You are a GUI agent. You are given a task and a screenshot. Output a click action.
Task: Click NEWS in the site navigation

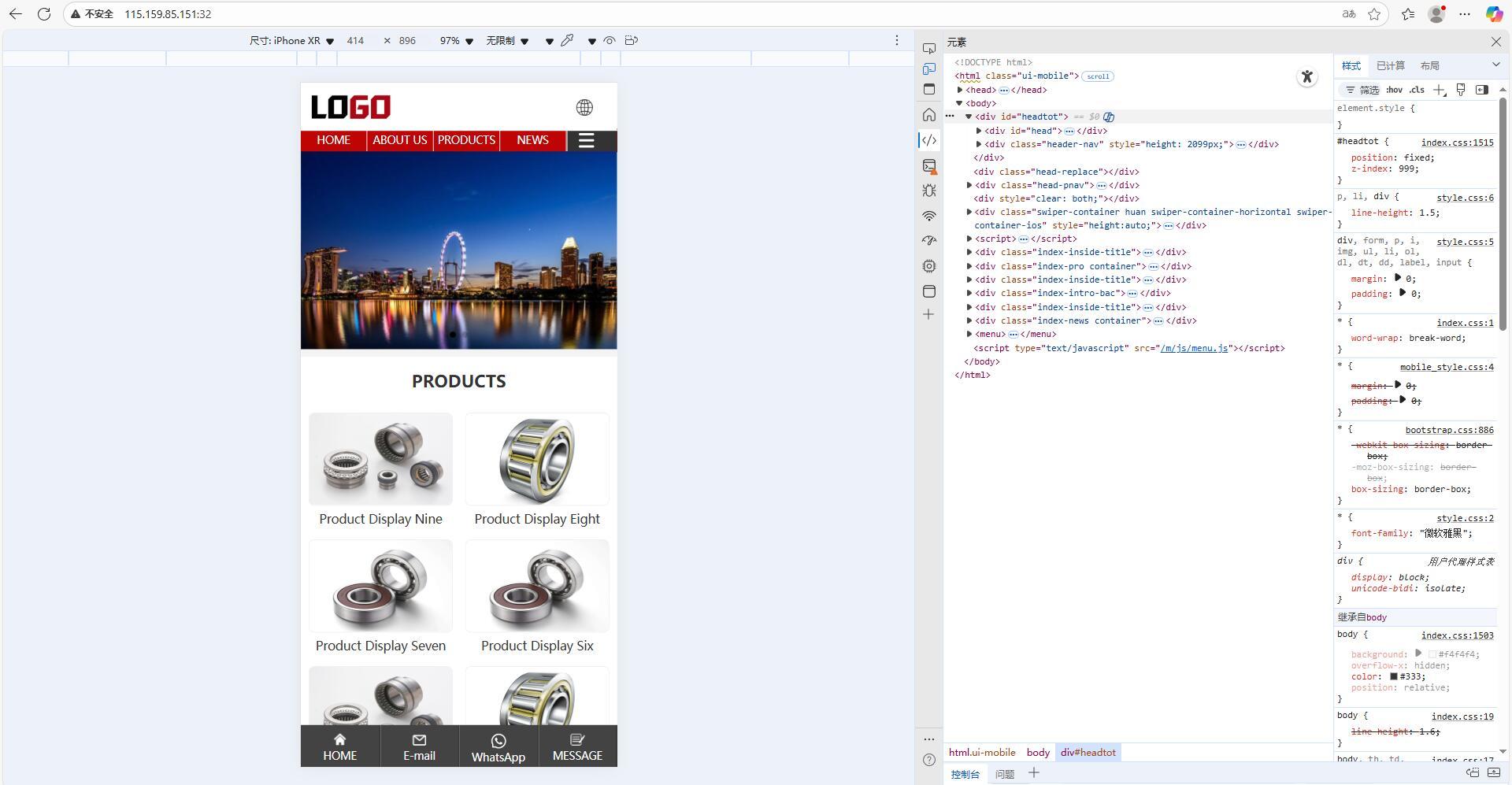(x=532, y=140)
